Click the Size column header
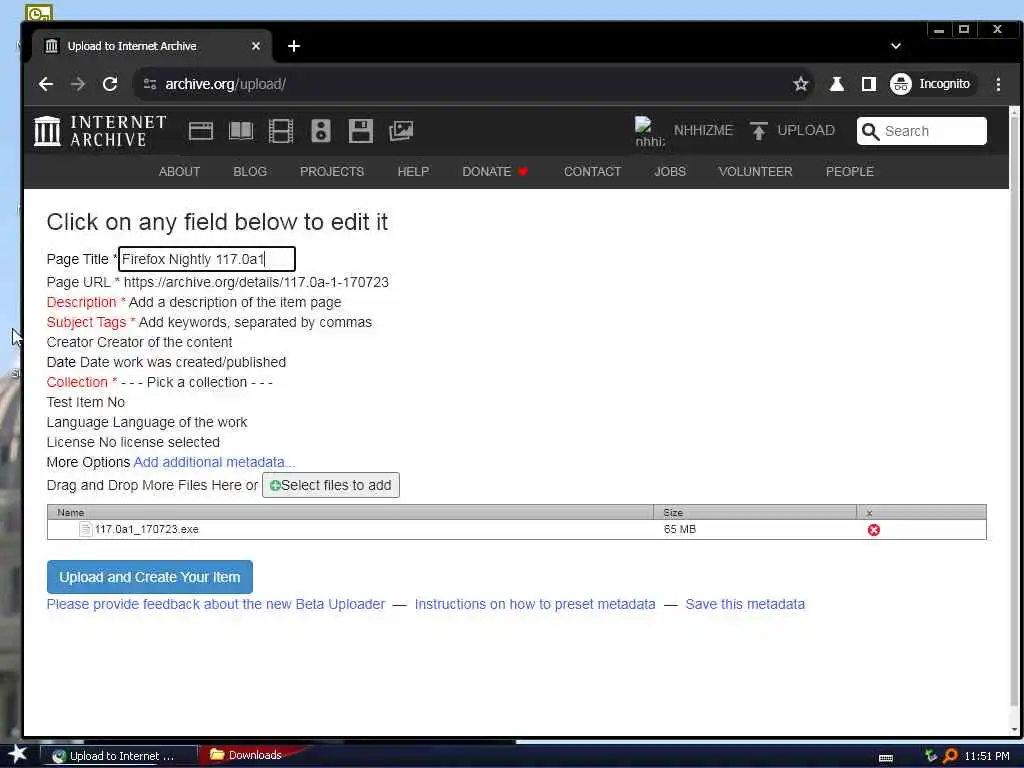Image resolution: width=1024 pixels, height=768 pixels. tap(755, 513)
